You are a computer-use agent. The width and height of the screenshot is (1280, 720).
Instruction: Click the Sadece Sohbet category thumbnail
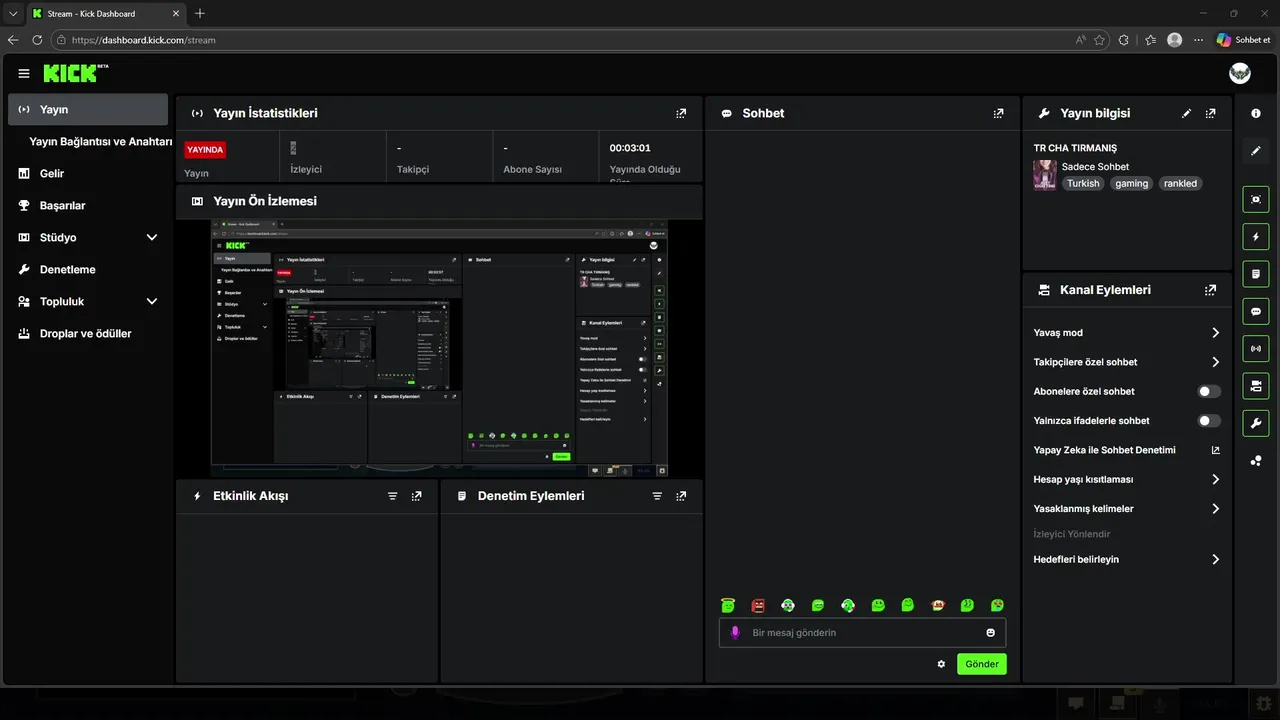(1045, 175)
